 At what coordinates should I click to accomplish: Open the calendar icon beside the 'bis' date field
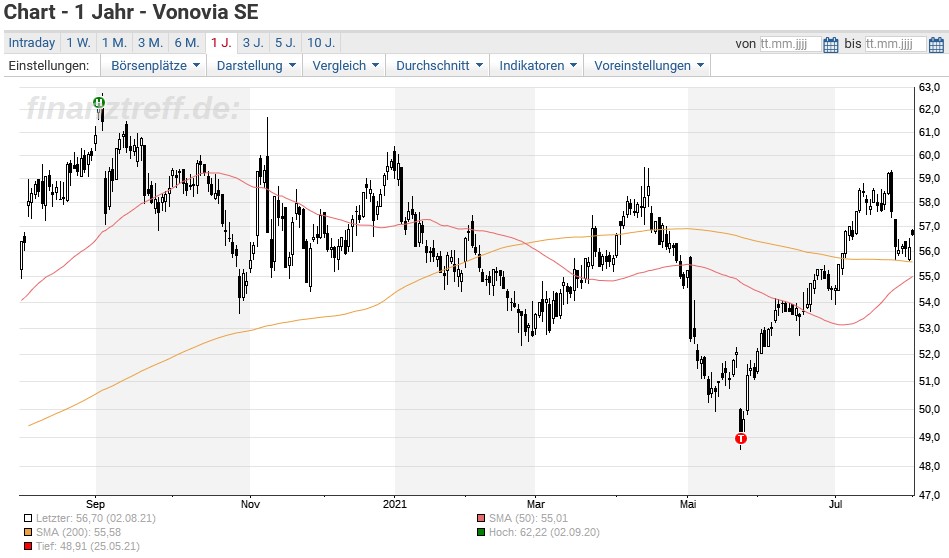936,44
